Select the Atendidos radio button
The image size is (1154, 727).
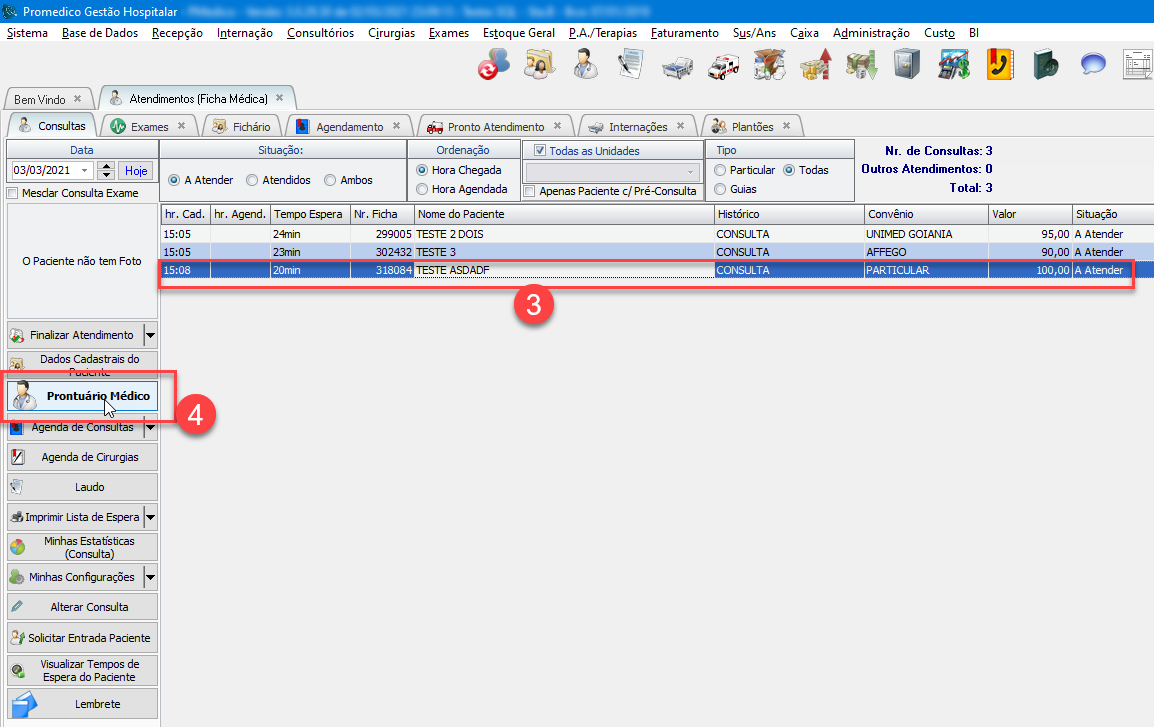(253, 180)
